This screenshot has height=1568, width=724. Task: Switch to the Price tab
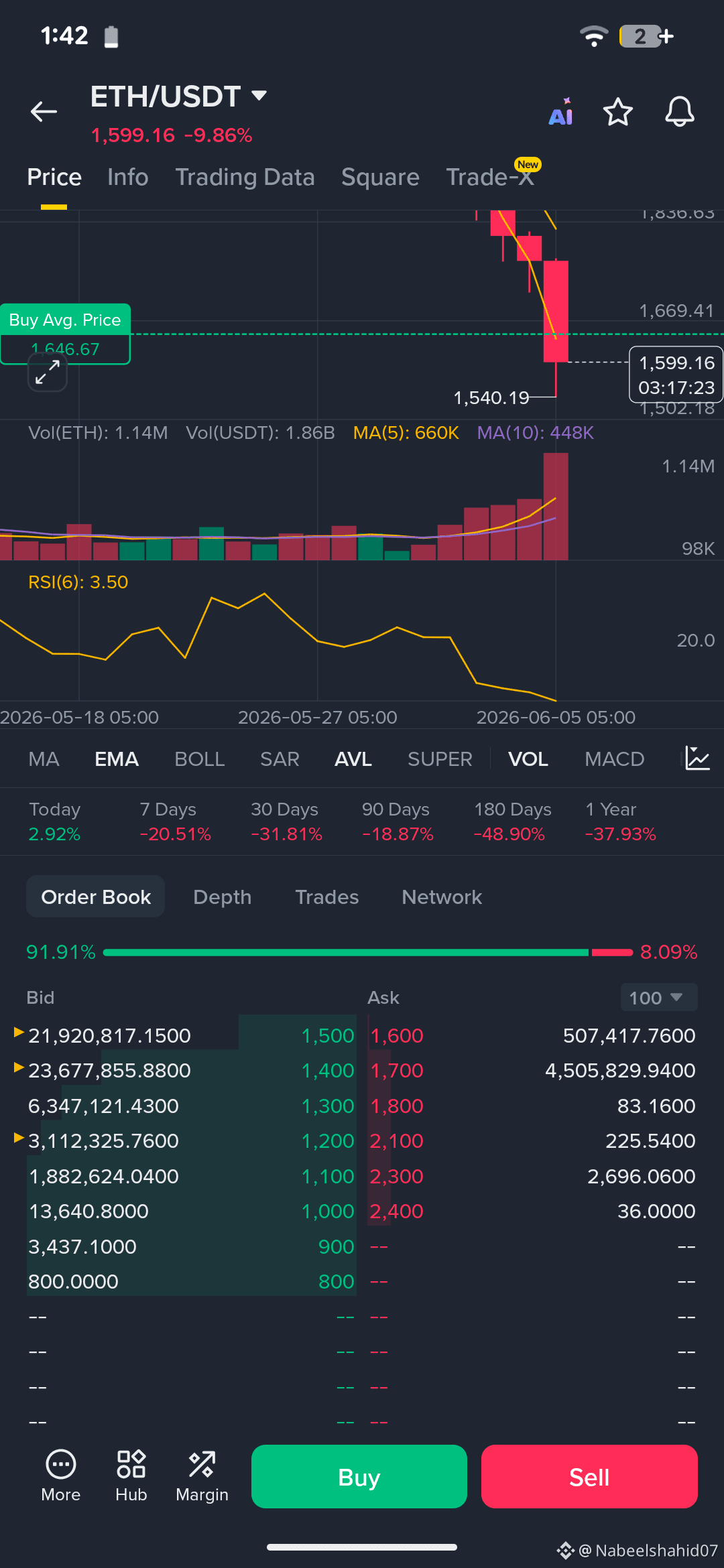click(x=54, y=177)
